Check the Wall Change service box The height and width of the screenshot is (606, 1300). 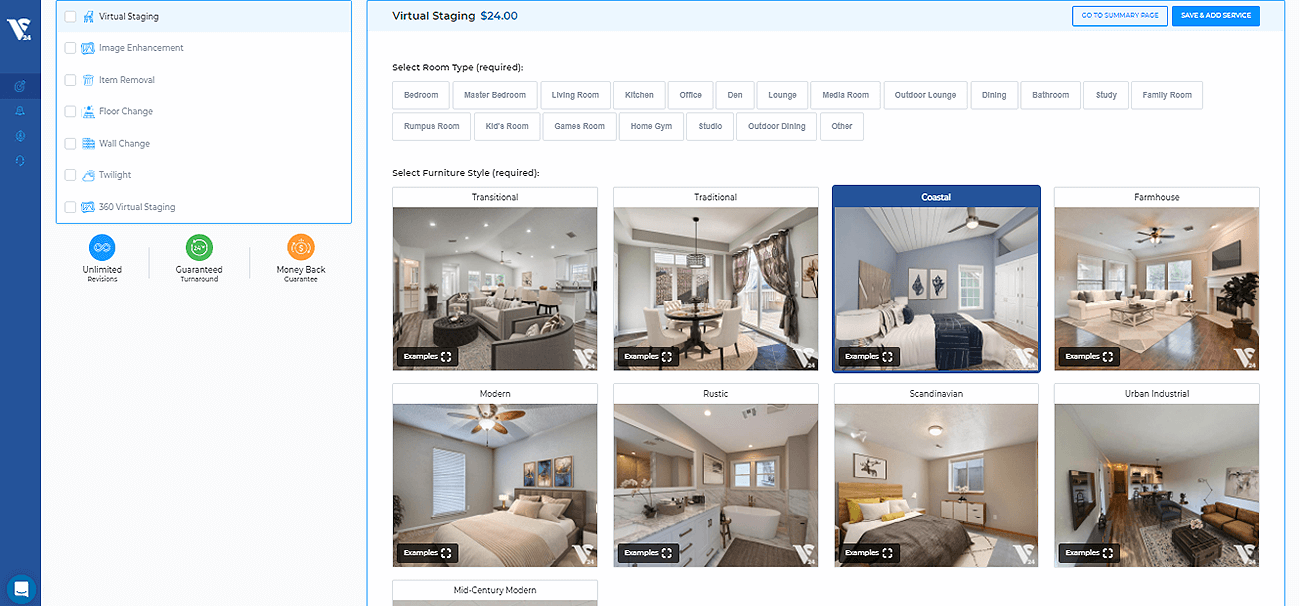(70, 143)
